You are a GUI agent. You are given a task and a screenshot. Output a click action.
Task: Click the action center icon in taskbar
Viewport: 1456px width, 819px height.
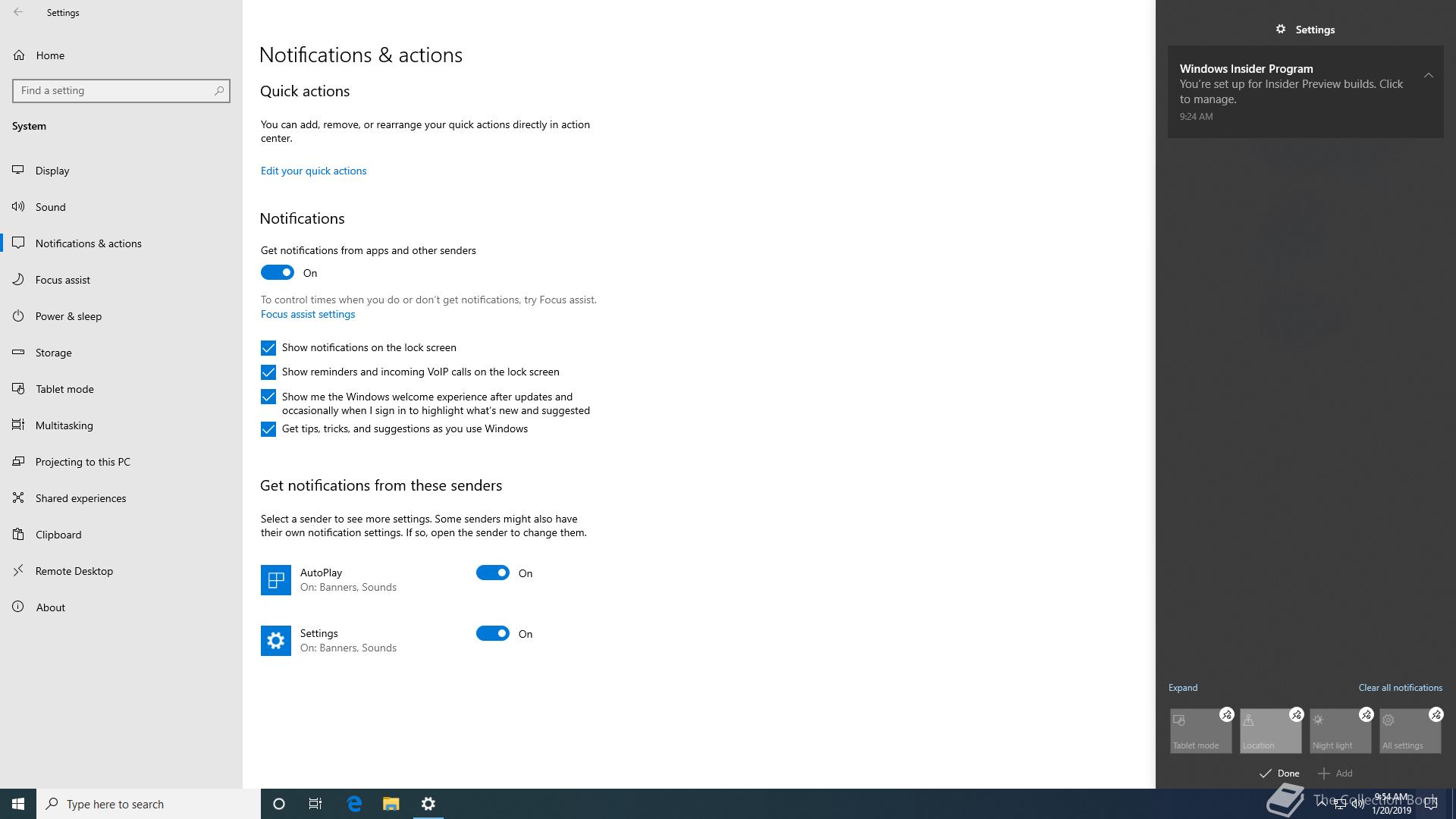[x=1431, y=804]
